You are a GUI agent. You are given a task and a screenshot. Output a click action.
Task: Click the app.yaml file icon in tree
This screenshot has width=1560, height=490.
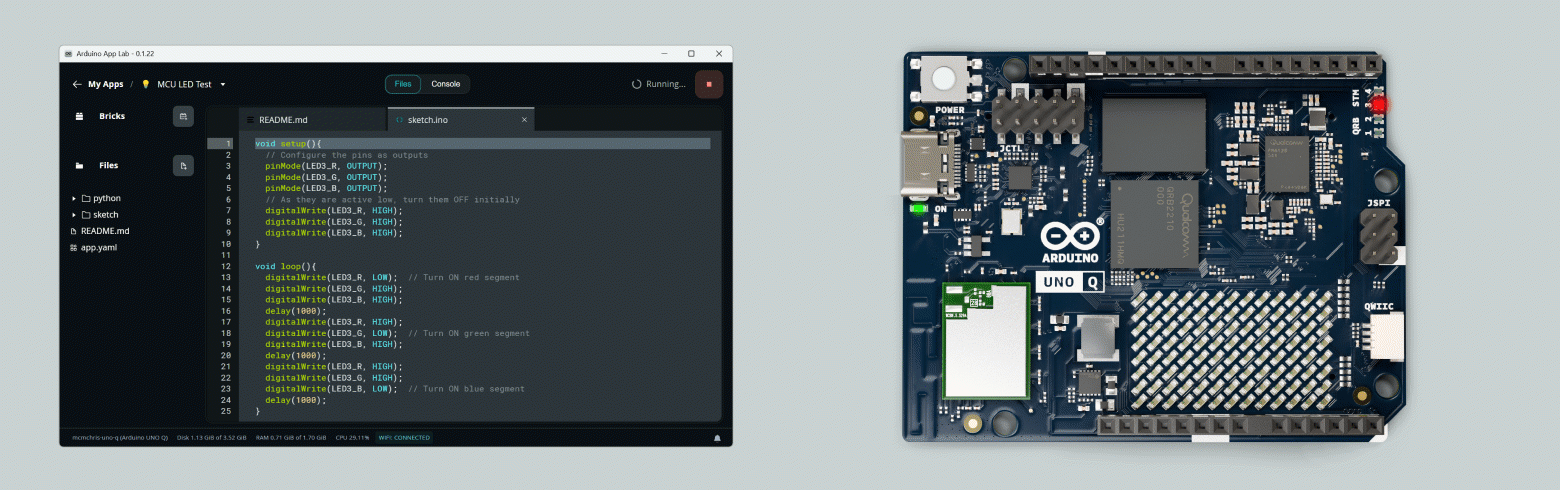[x=73, y=247]
